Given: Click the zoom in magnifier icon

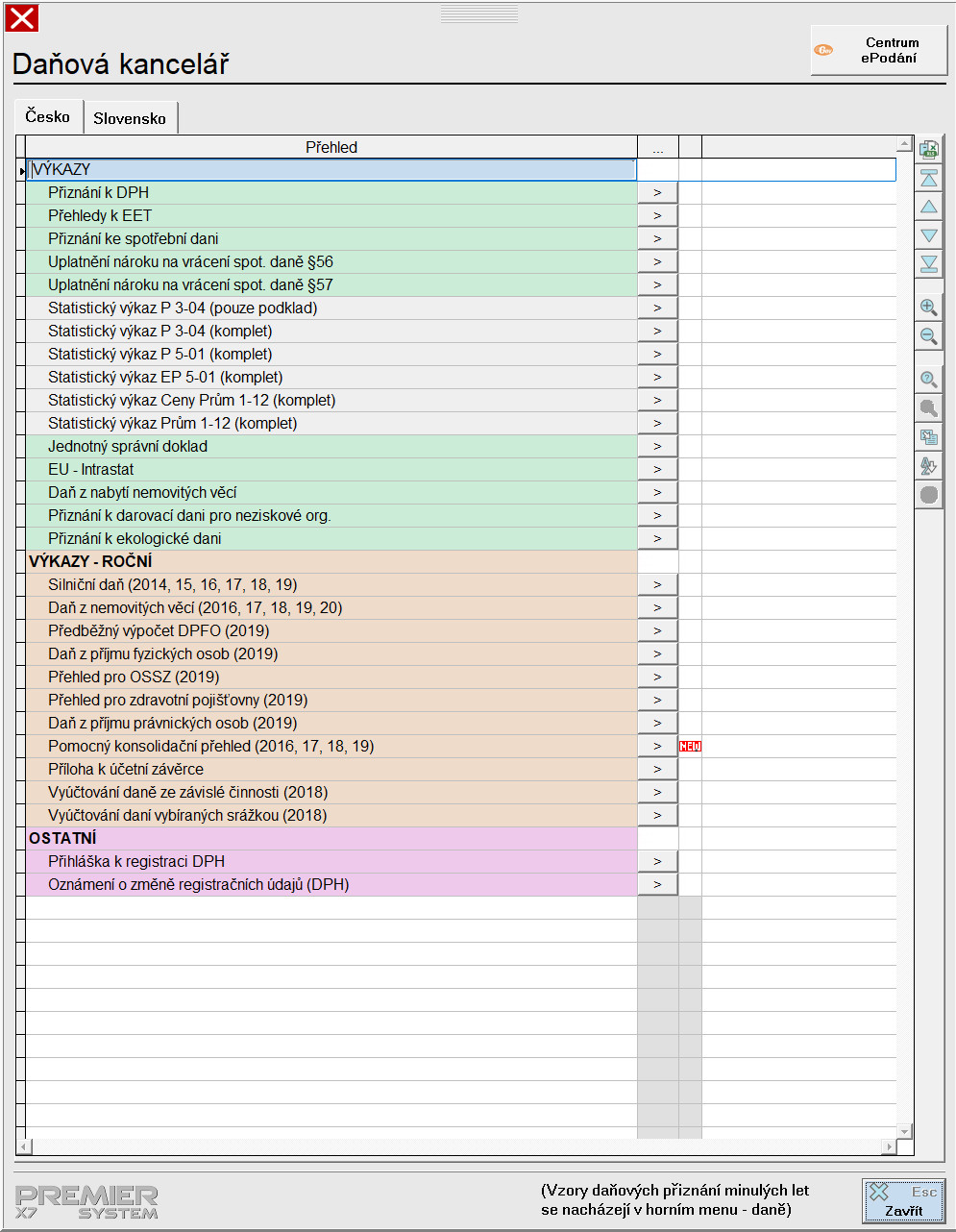Looking at the screenshot, I should click(x=928, y=308).
